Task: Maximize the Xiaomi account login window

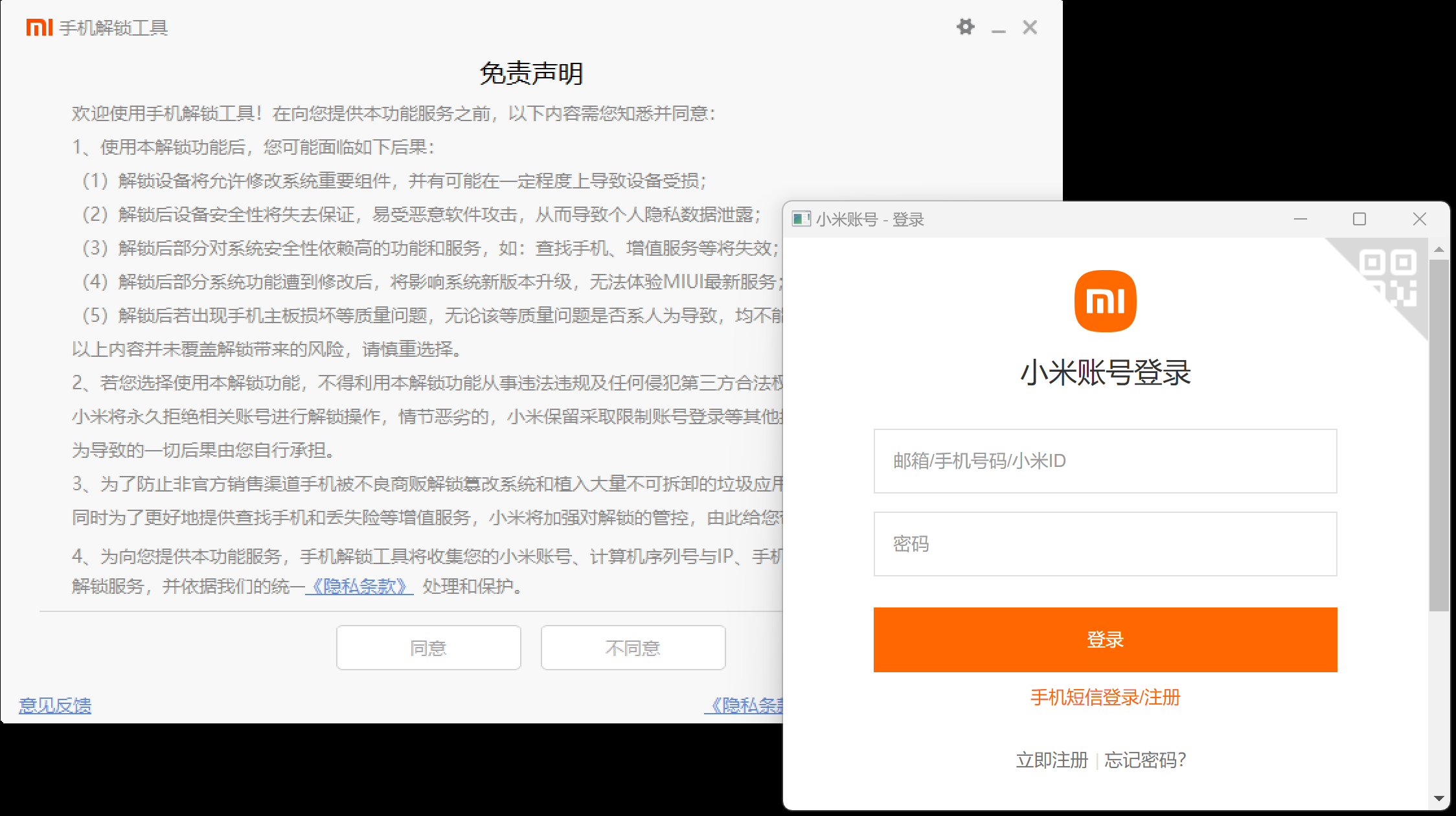Action: pos(1359,219)
